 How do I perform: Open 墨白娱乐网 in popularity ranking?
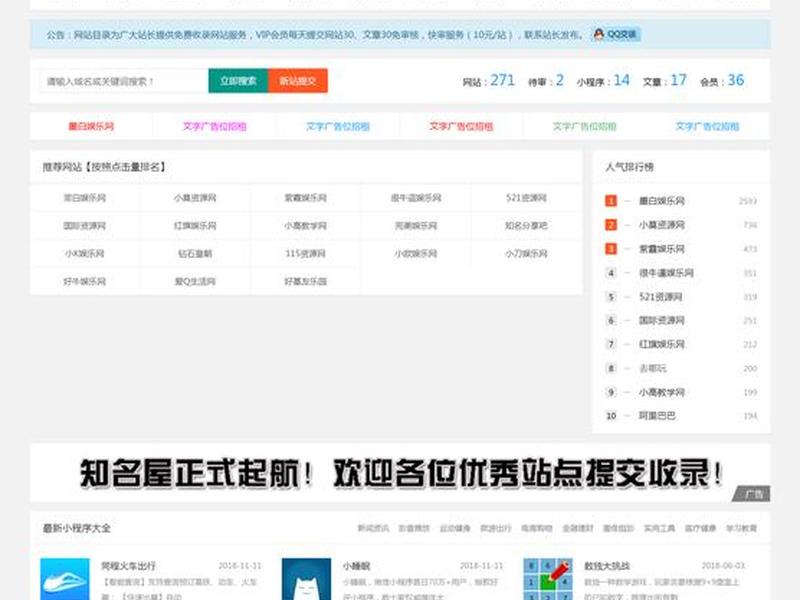tap(662, 201)
